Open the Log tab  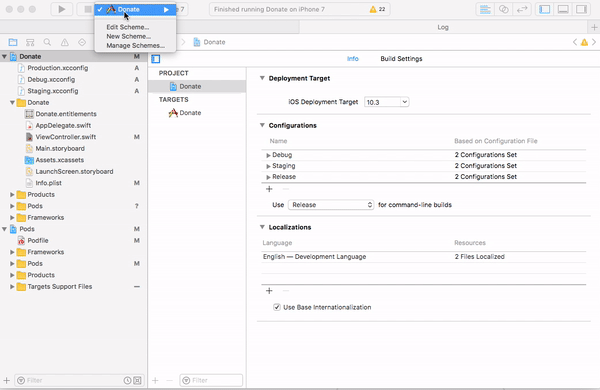pyautogui.click(x=443, y=27)
